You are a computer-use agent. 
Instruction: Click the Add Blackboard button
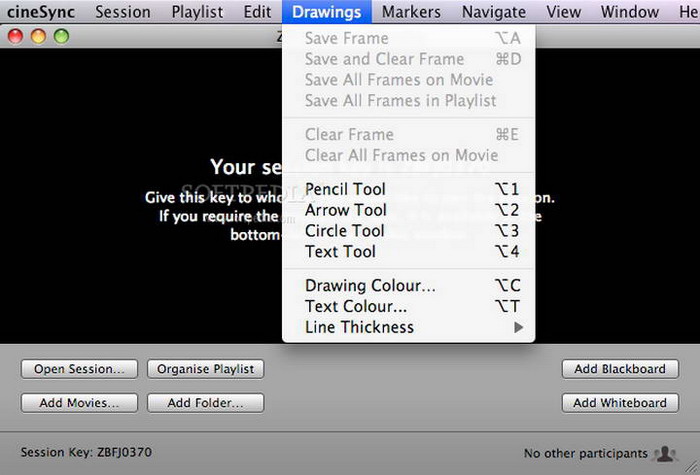pos(620,369)
